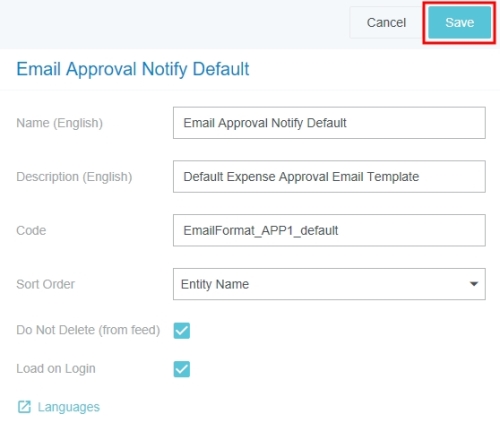This screenshot has width=500, height=440.
Task: Toggle the Load on Login checkbox
Action: click(x=182, y=369)
